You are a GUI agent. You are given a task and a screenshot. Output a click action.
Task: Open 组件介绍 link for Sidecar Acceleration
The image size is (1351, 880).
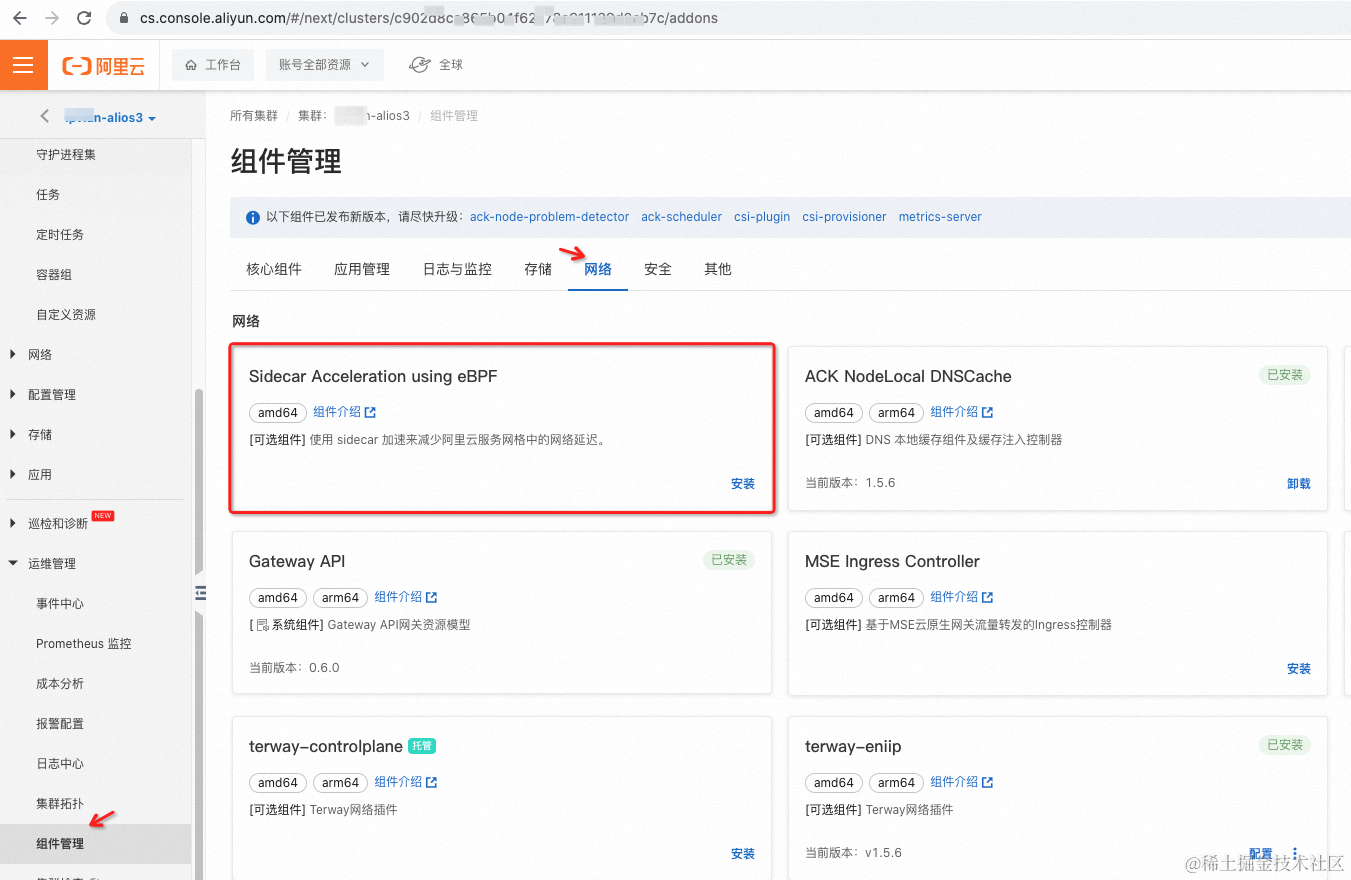345,412
